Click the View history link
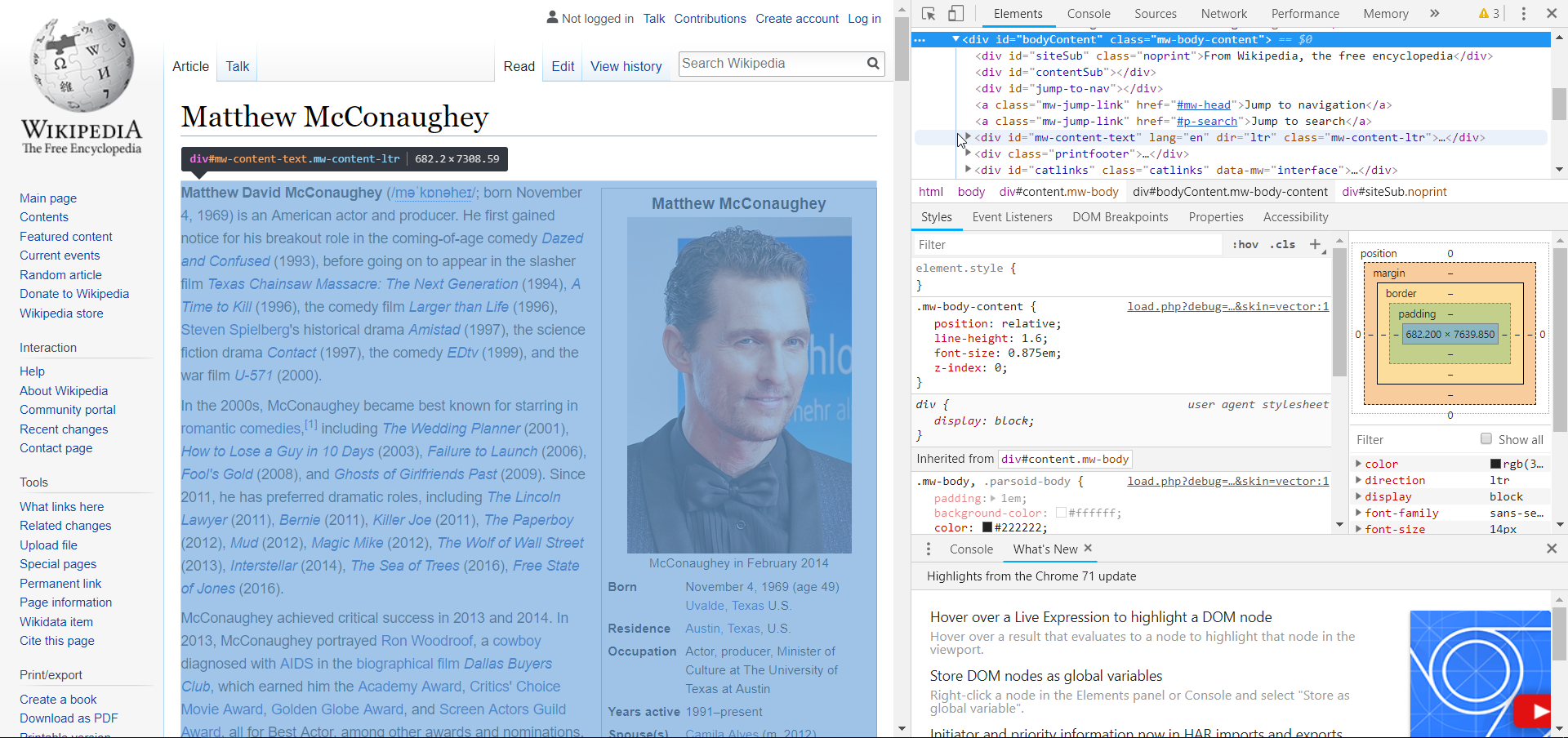The height and width of the screenshot is (738, 1568). click(x=626, y=67)
